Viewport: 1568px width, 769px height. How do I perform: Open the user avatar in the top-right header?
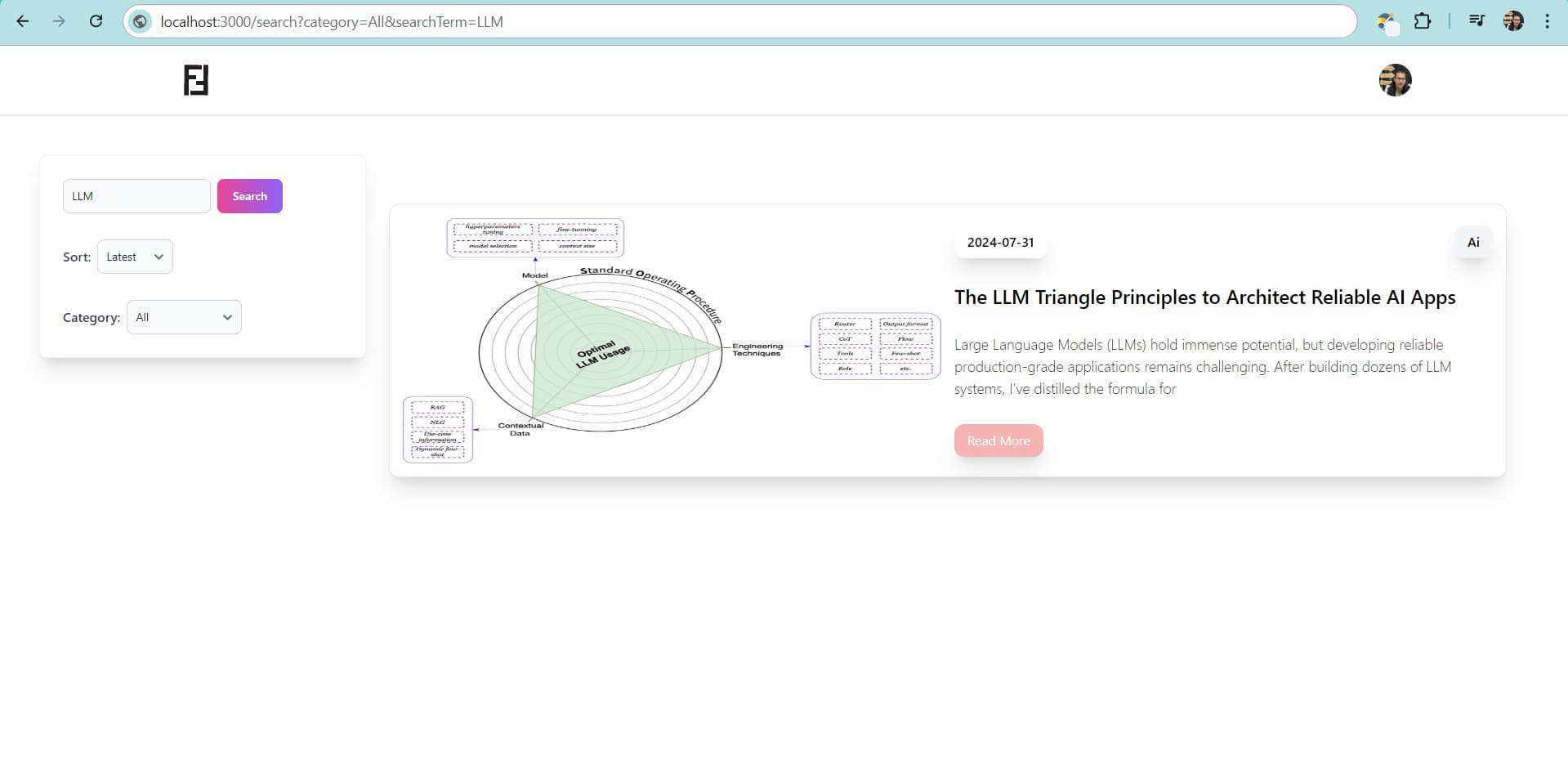tap(1395, 79)
